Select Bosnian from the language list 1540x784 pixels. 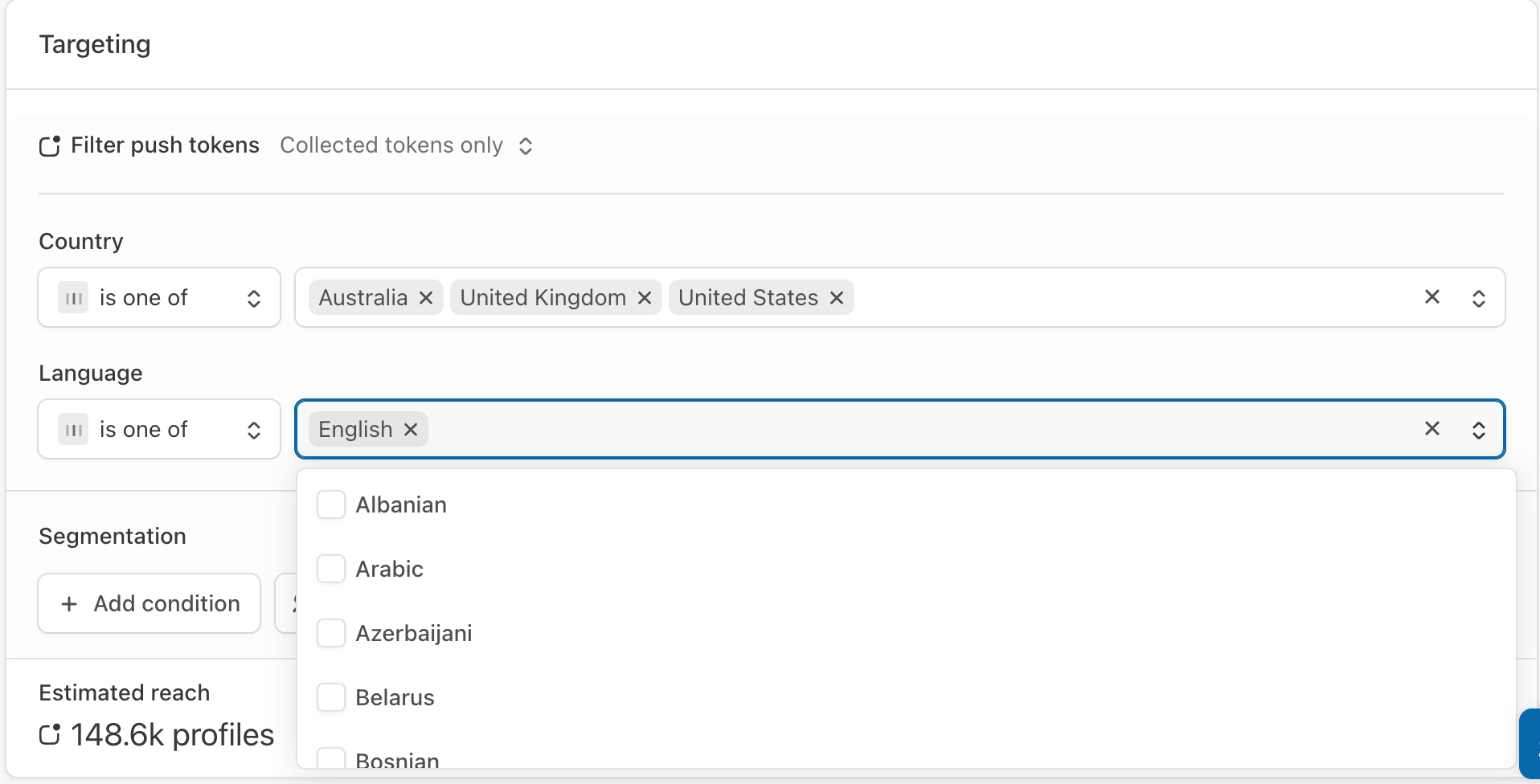[x=397, y=760]
